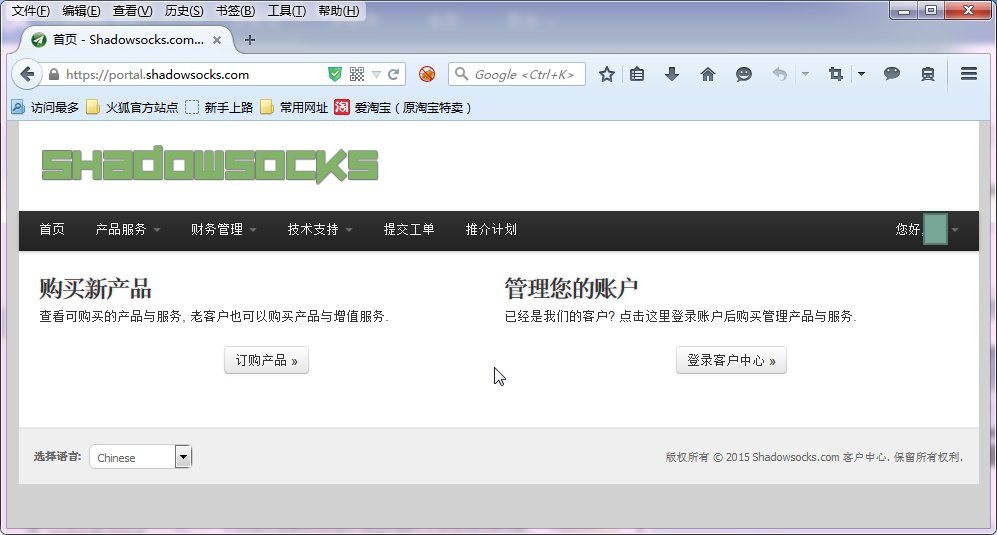997x535 pixels.
Task: Maximize the browser window
Action: click(931, 10)
